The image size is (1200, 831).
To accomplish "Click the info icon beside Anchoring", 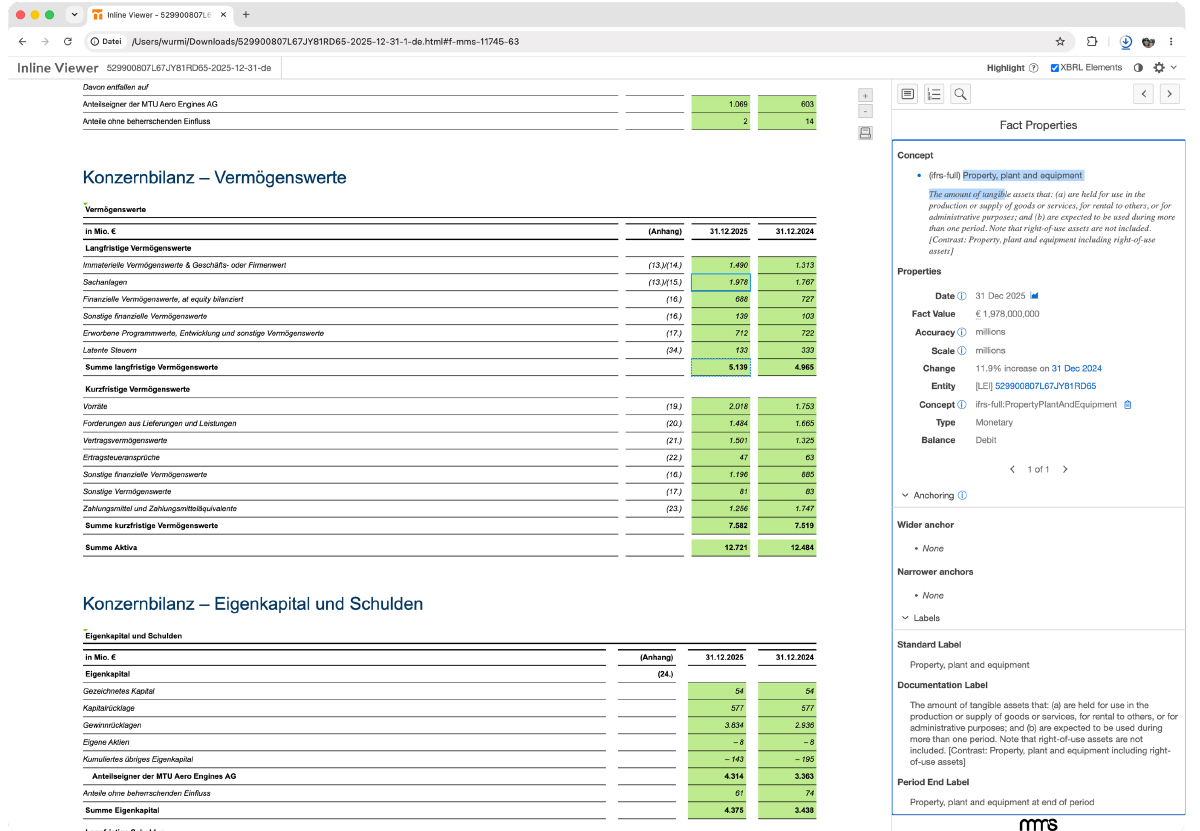I will point(962,495).
